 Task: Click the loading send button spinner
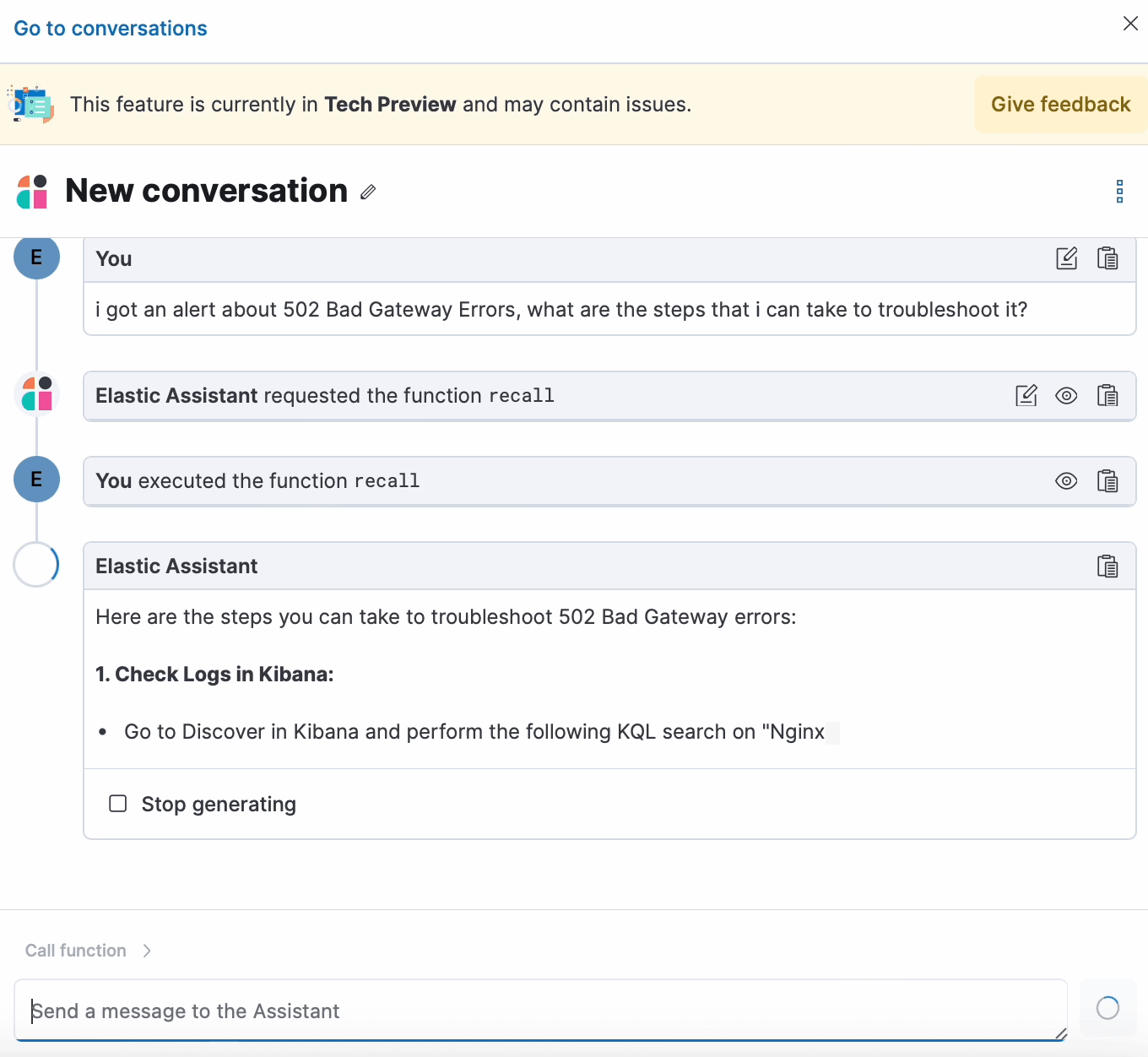(x=1107, y=1008)
